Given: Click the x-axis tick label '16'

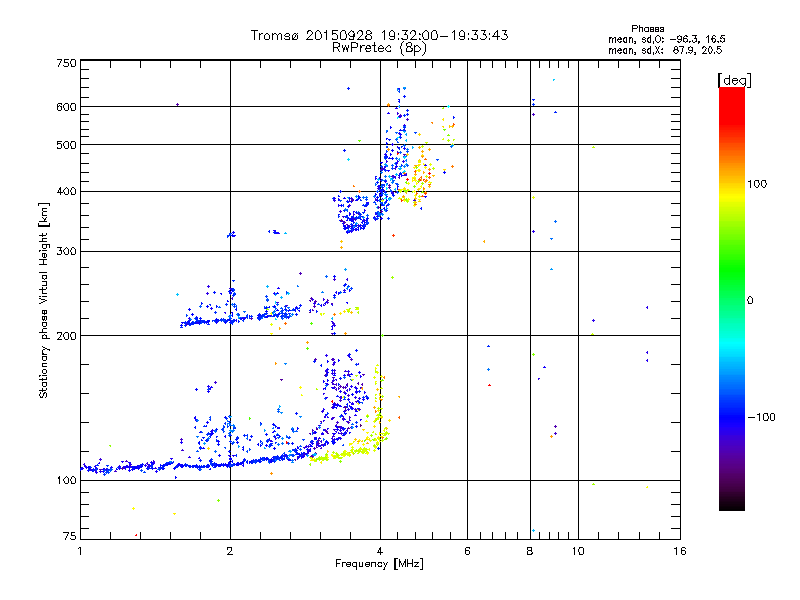Looking at the screenshot, I should 680,551.
